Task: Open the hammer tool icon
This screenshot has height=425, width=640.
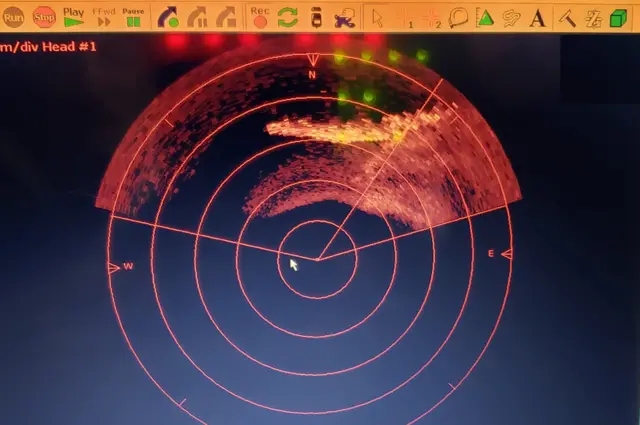Action: (x=566, y=17)
